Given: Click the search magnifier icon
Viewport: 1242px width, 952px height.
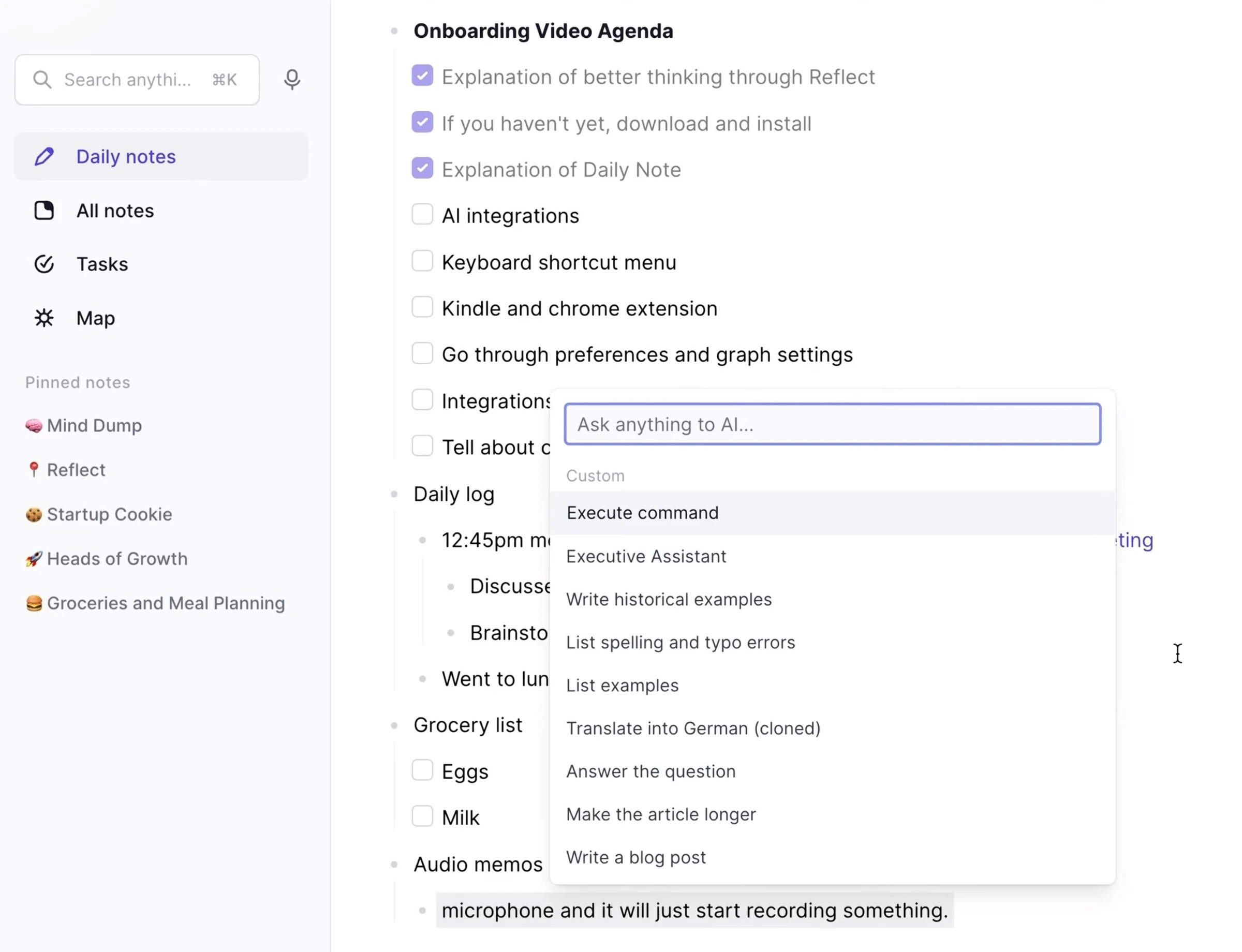Looking at the screenshot, I should (42, 79).
